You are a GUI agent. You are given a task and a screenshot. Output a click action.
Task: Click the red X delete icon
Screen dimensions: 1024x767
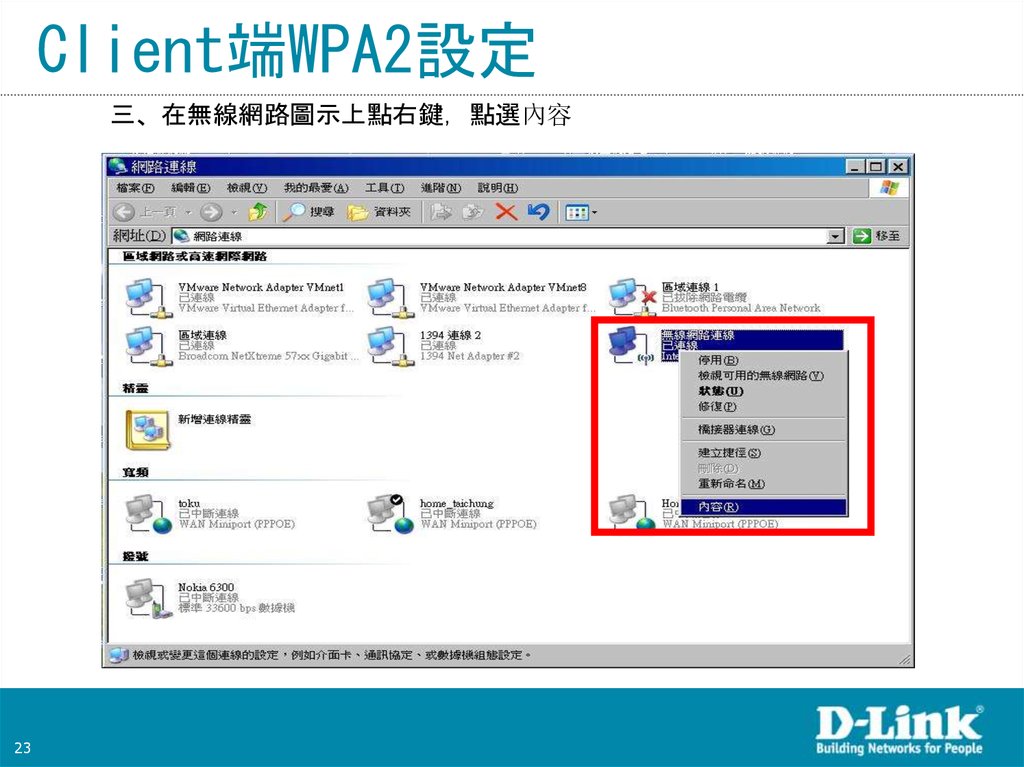(x=505, y=212)
